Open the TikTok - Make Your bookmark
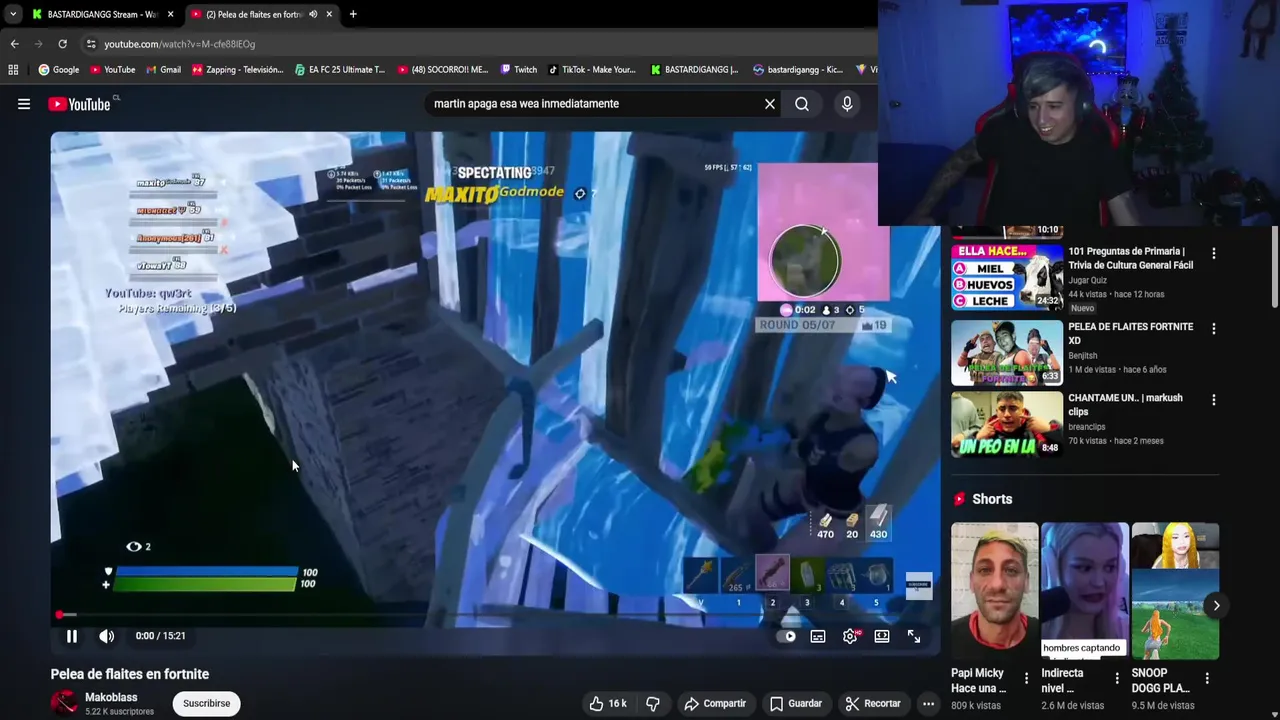Viewport: 1280px width, 720px height. pyautogui.click(x=591, y=70)
